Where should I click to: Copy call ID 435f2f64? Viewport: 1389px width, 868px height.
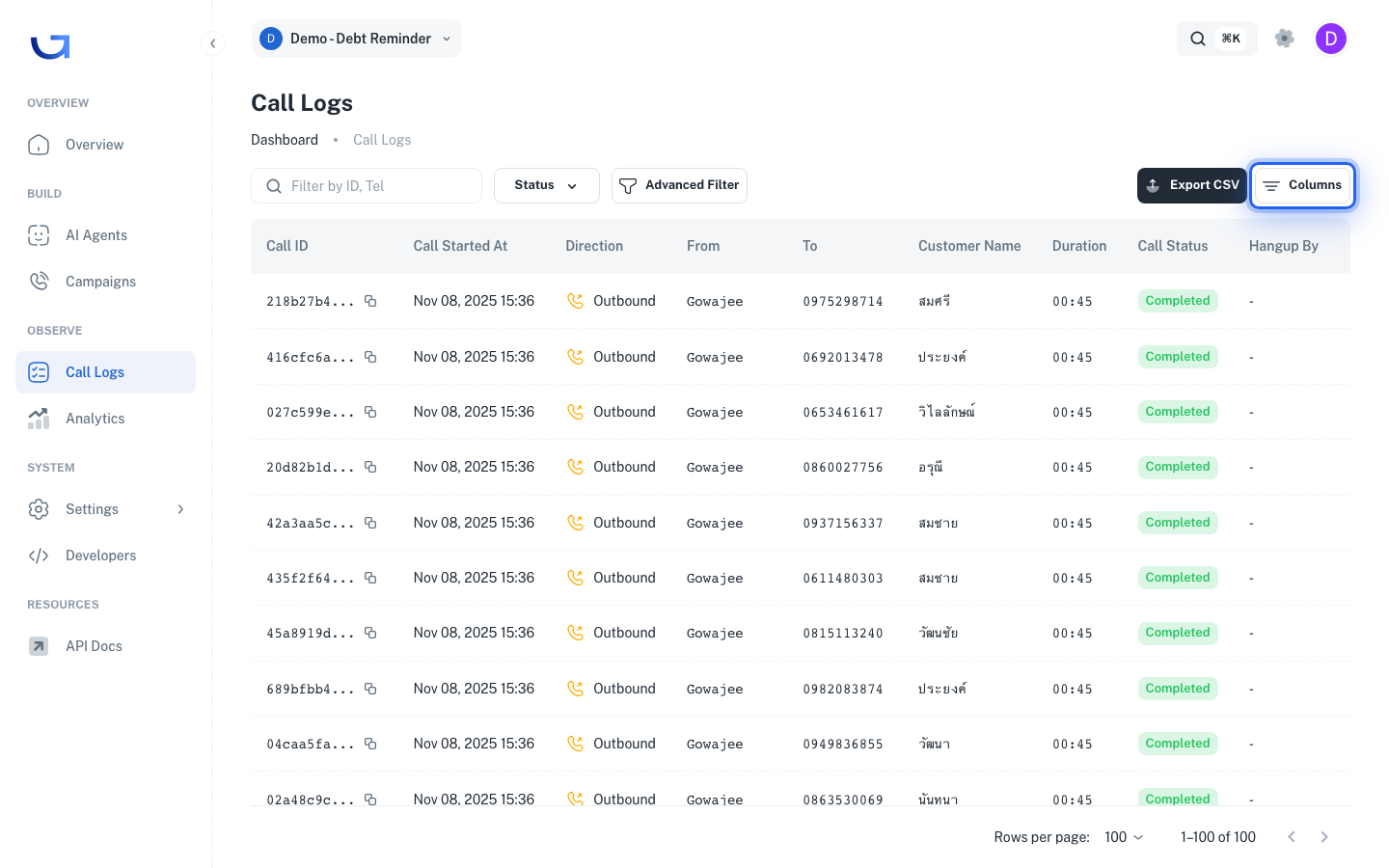(370, 578)
